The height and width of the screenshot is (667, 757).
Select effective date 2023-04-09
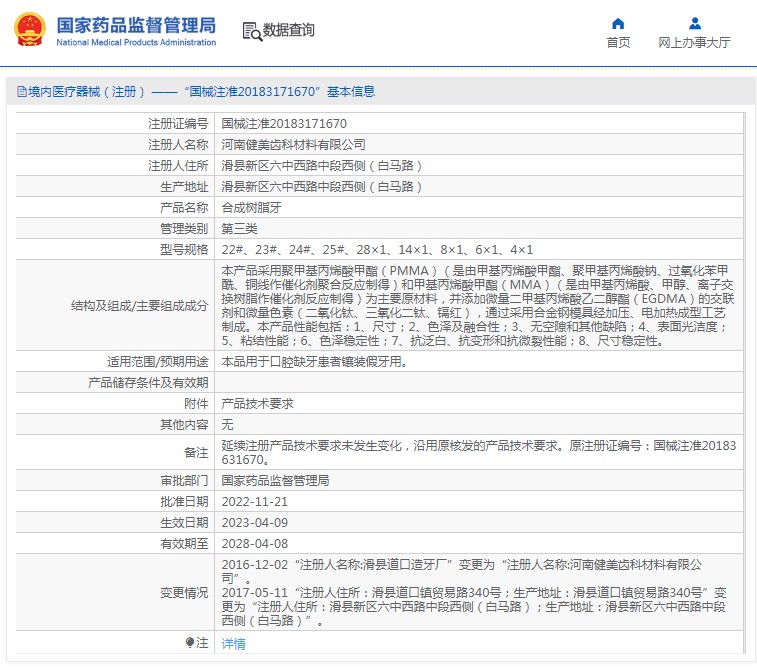[254, 522]
